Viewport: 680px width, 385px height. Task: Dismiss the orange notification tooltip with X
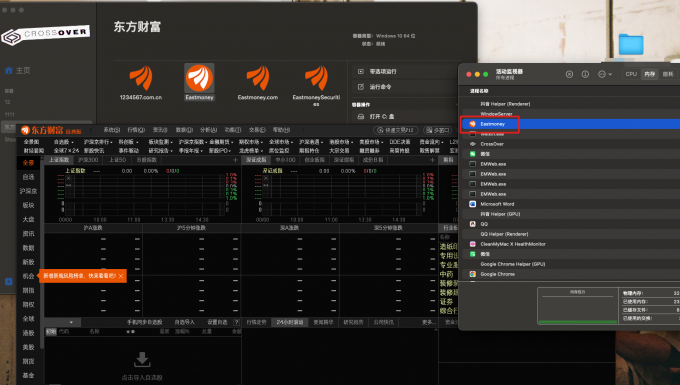(x=121, y=276)
